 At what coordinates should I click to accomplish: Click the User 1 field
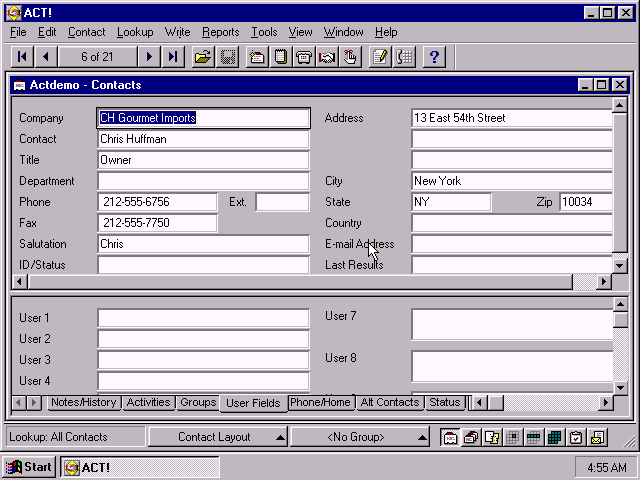204,318
